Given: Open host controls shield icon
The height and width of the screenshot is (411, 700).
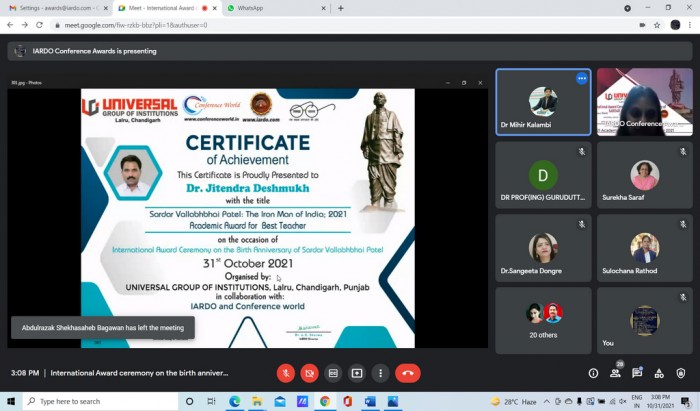Looking at the screenshot, I should click(681, 373).
